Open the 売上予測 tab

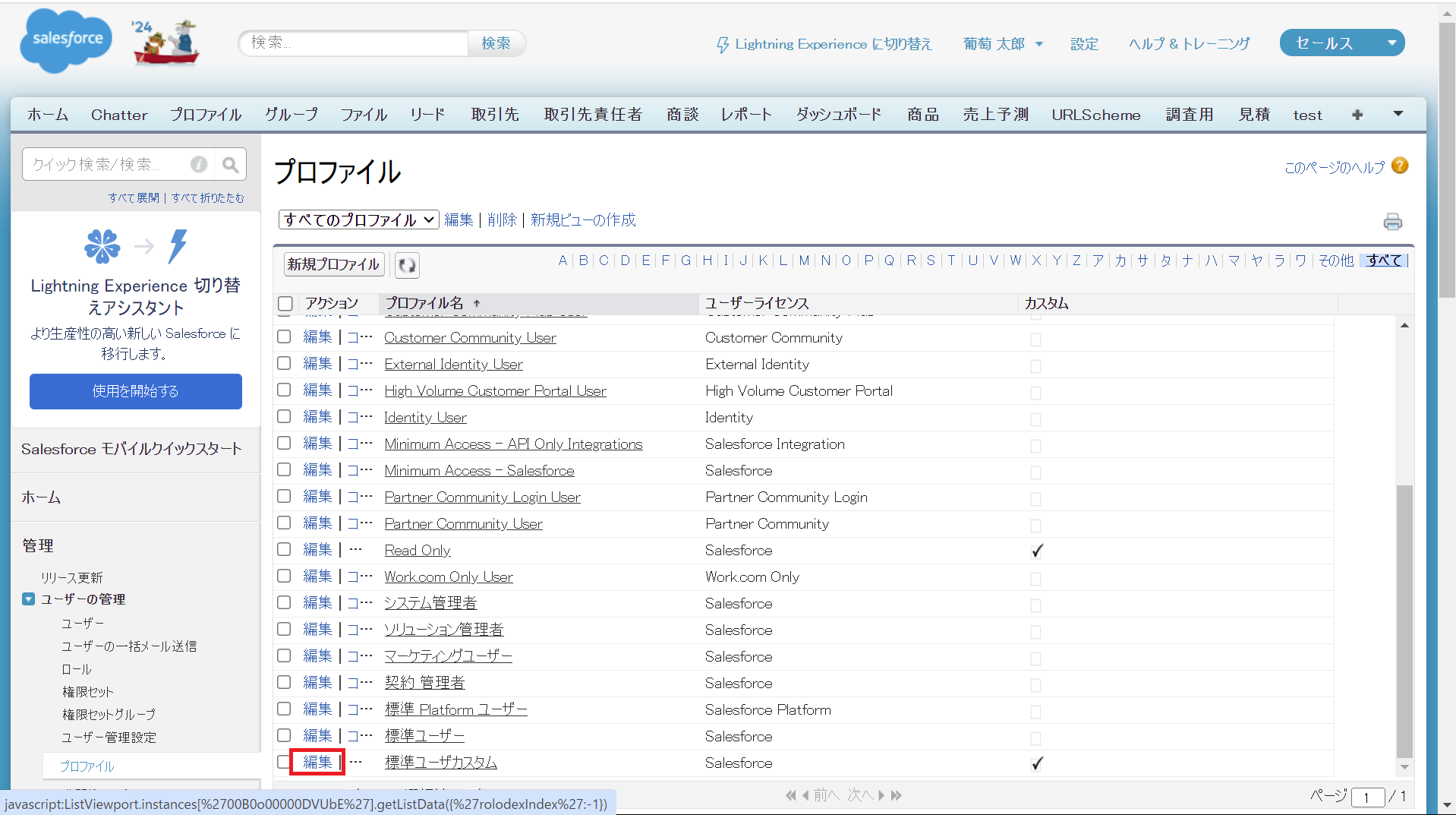point(995,115)
